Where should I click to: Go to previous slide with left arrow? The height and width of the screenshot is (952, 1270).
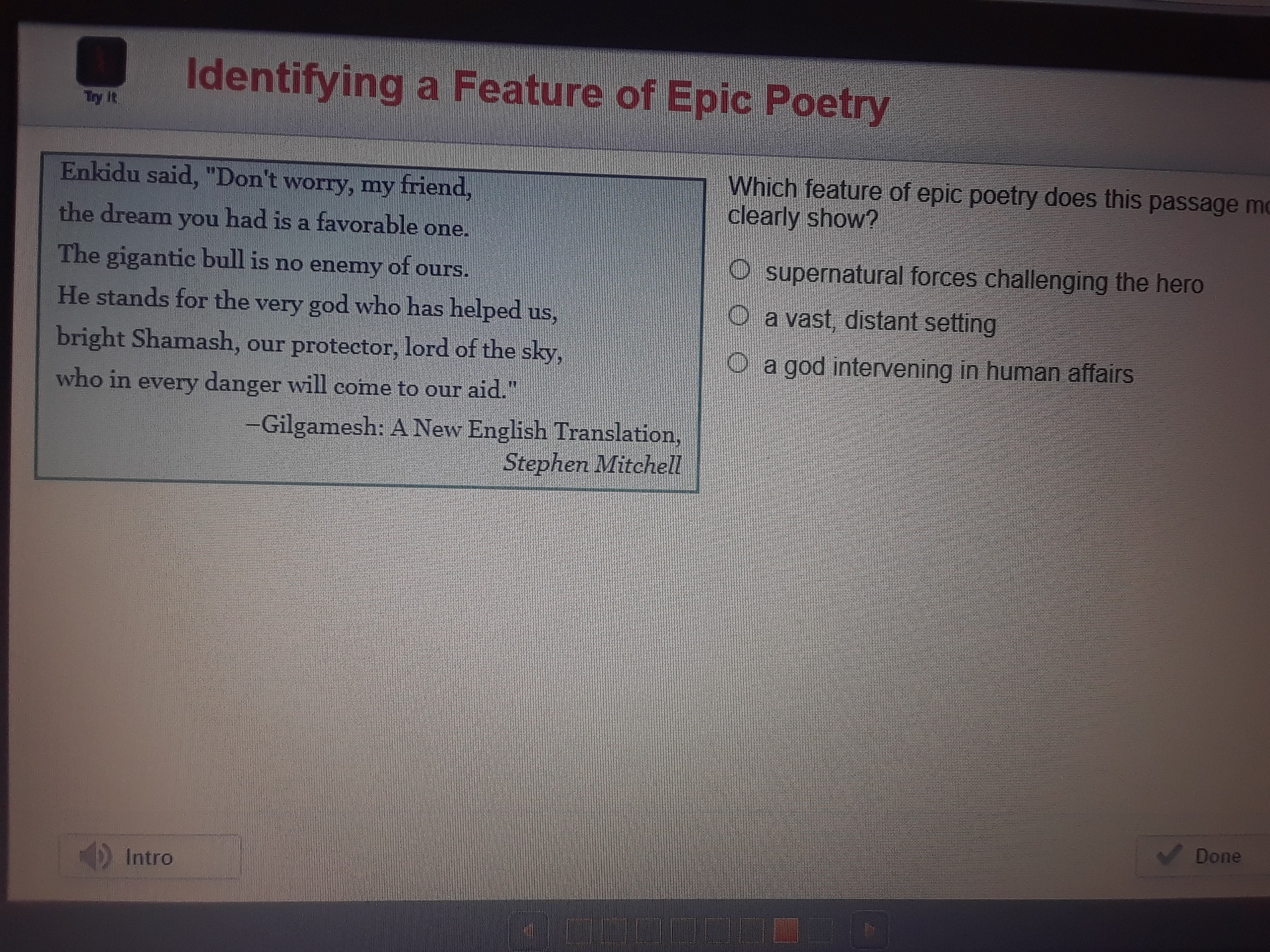click(x=529, y=930)
